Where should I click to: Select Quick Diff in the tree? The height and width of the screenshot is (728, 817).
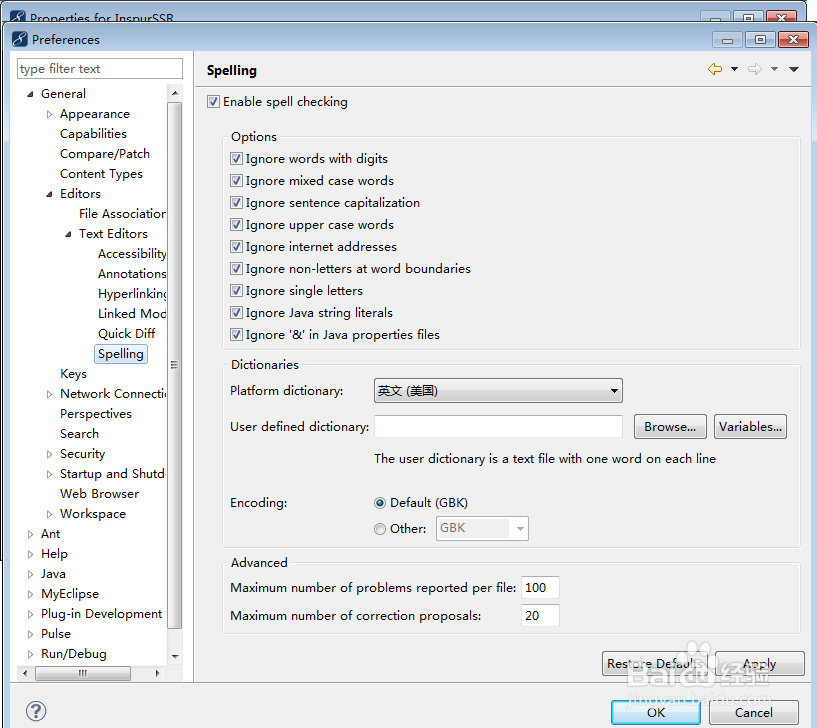[x=127, y=334]
